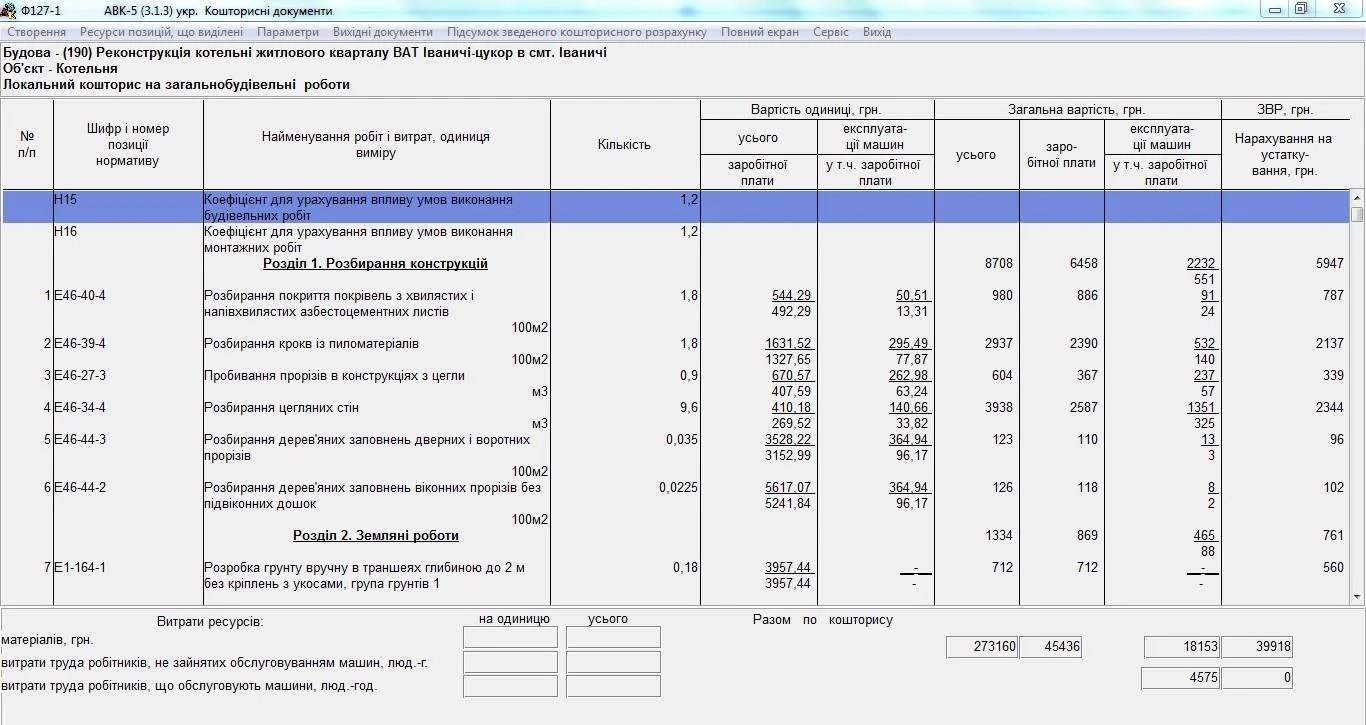The image size is (1366, 725).
Task: Select position code E46-44-3
Action: (x=80, y=440)
